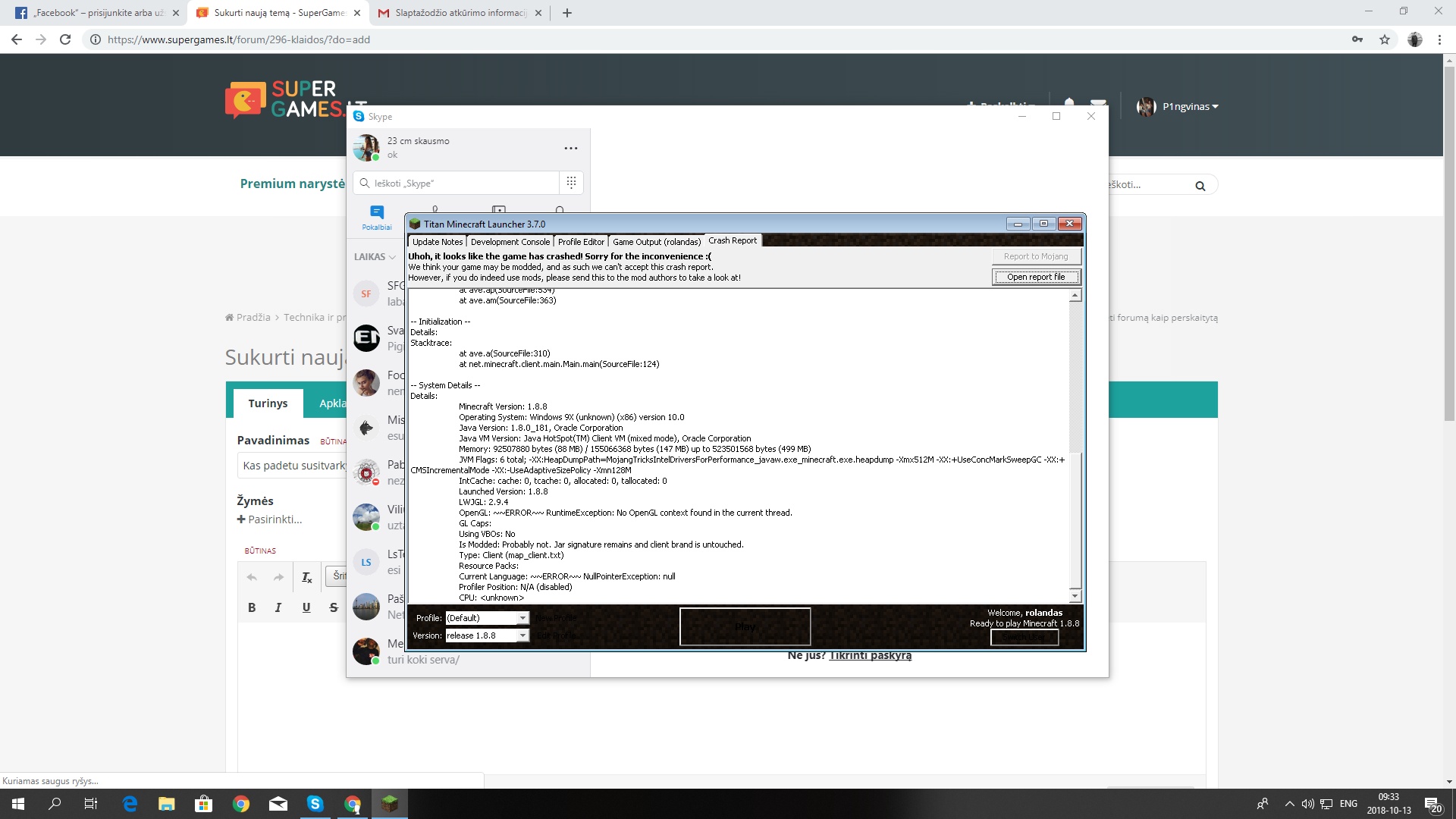This screenshot has height=819, width=1456.
Task: Open Task View in the taskbar
Action: tap(91, 804)
